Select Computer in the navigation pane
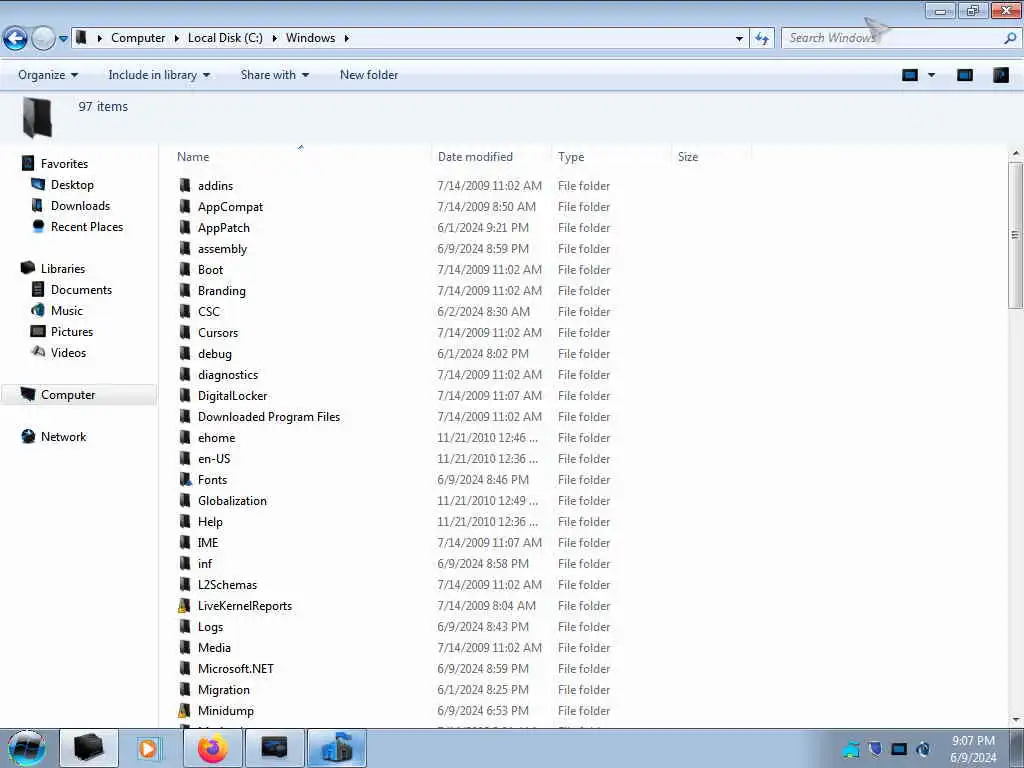The width and height of the screenshot is (1024, 768). 68,394
